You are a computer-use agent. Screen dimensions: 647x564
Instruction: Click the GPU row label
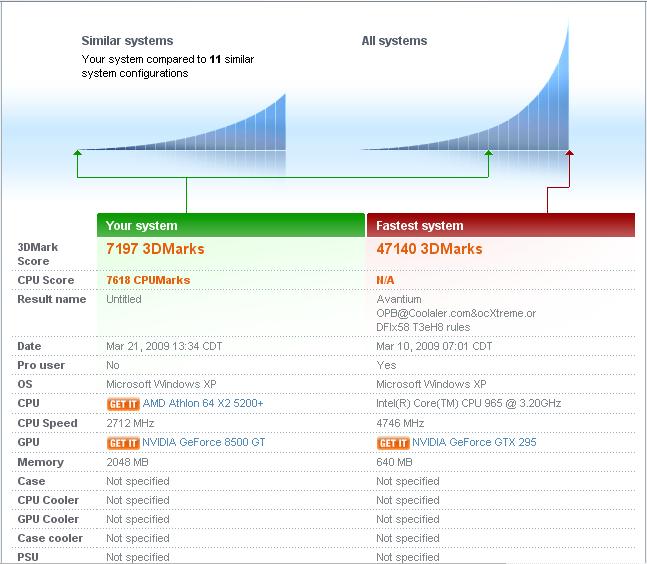click(x=28, y=442)
